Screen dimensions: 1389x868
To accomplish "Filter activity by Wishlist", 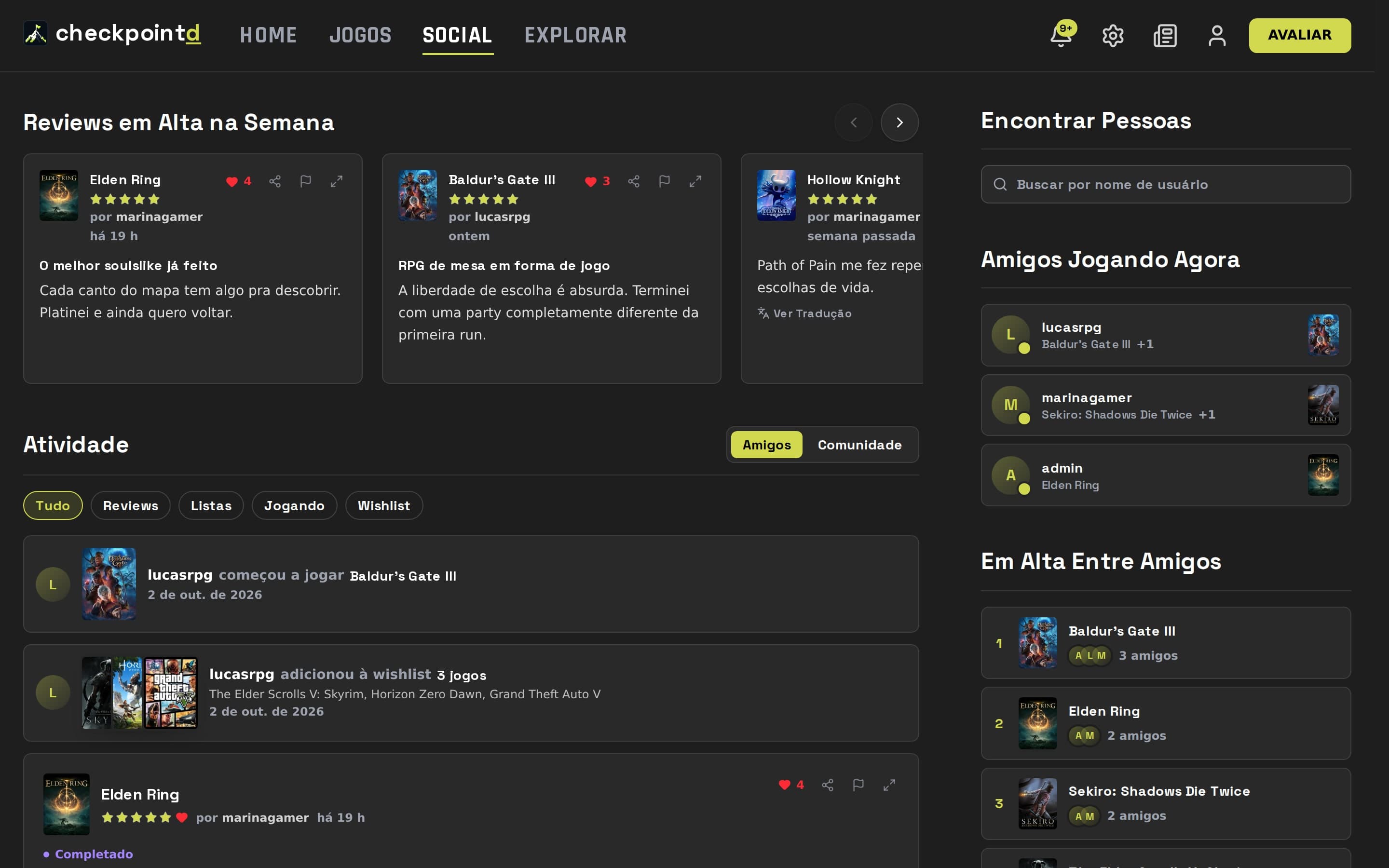I will point(384,506).
